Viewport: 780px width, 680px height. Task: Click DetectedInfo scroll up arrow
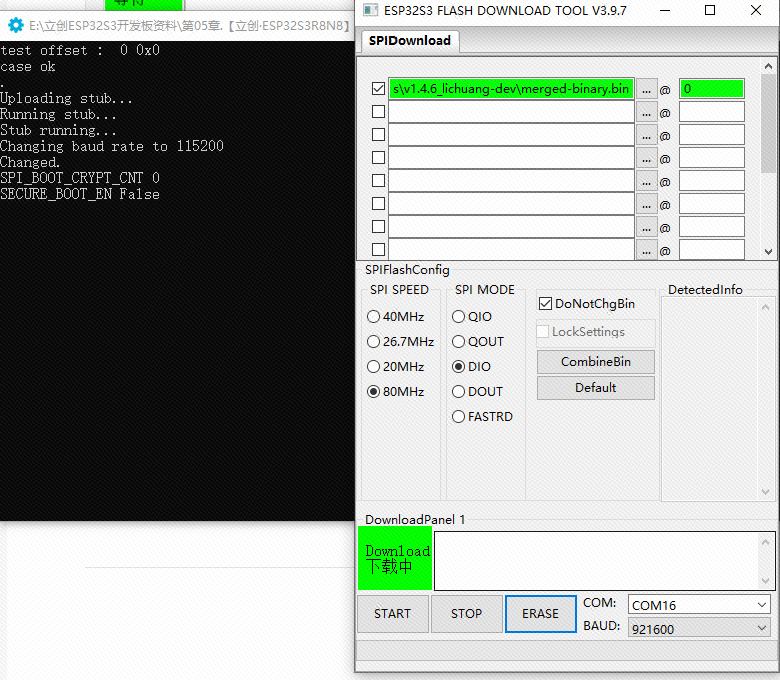pos(766,307)
